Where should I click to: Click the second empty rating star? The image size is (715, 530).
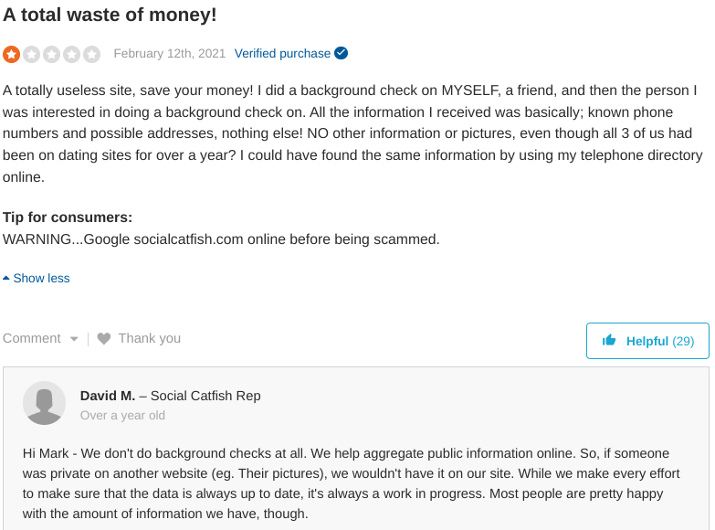(x=31, y=54)
